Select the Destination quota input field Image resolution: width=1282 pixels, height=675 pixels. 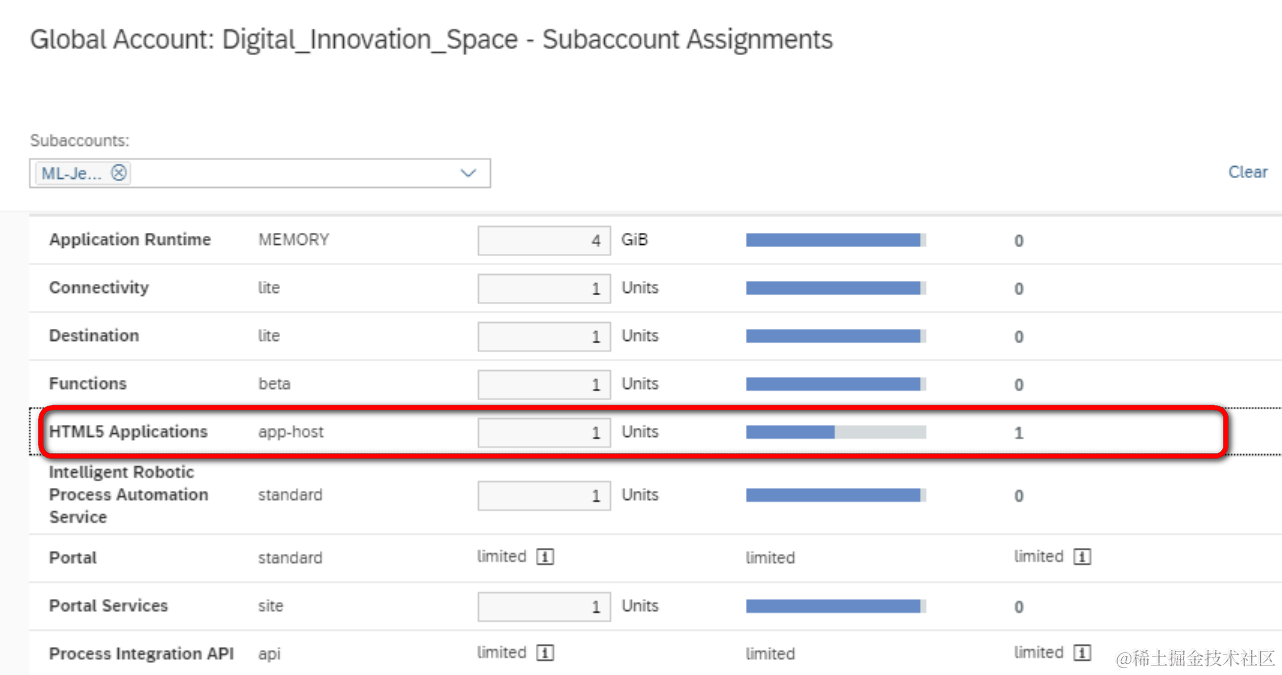543,337
